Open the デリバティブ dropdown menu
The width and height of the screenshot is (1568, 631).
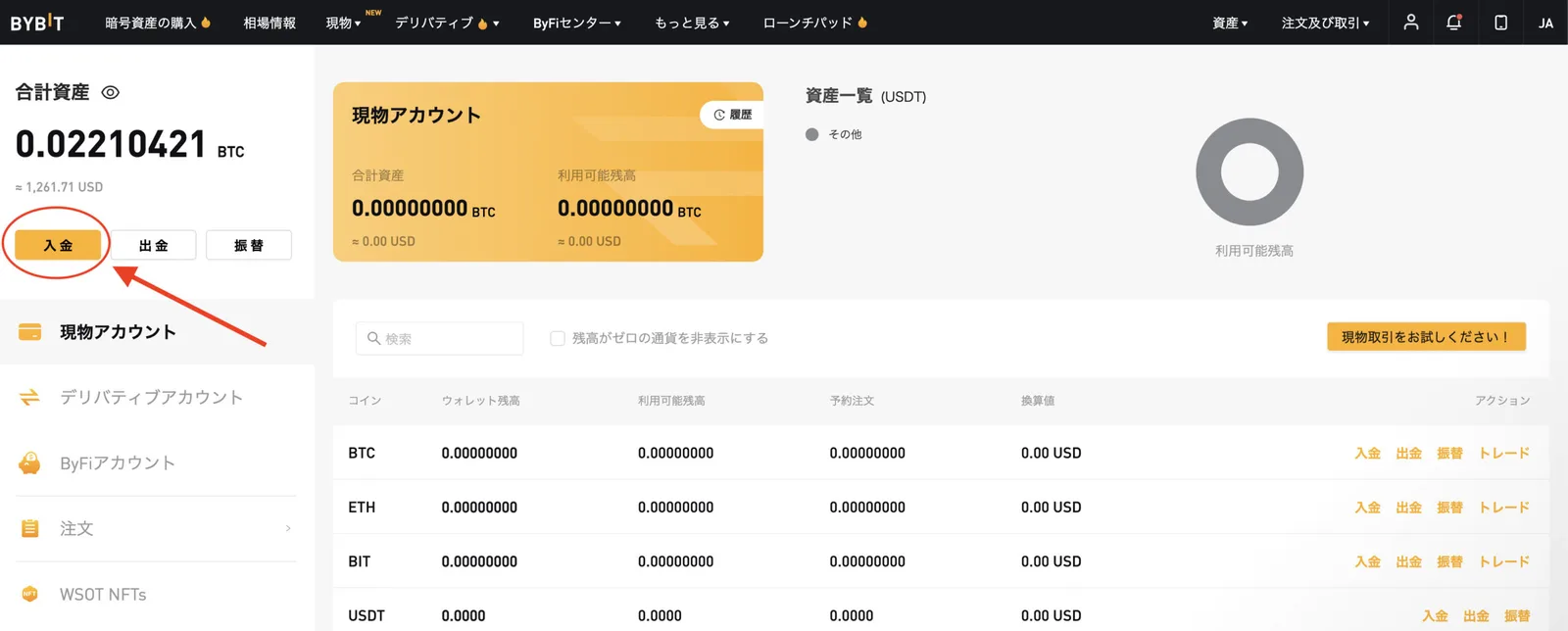[447, 23]
